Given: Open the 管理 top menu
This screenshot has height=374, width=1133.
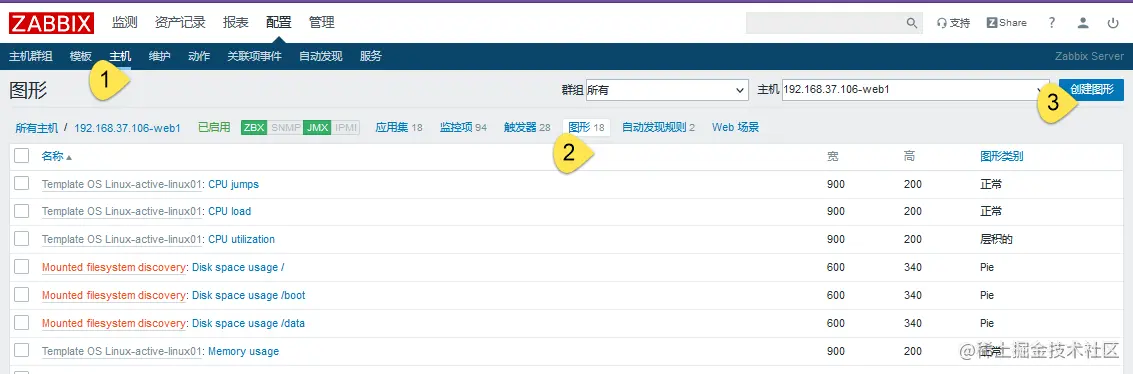Looking at the screenshot, I should [x=322, y=22].
